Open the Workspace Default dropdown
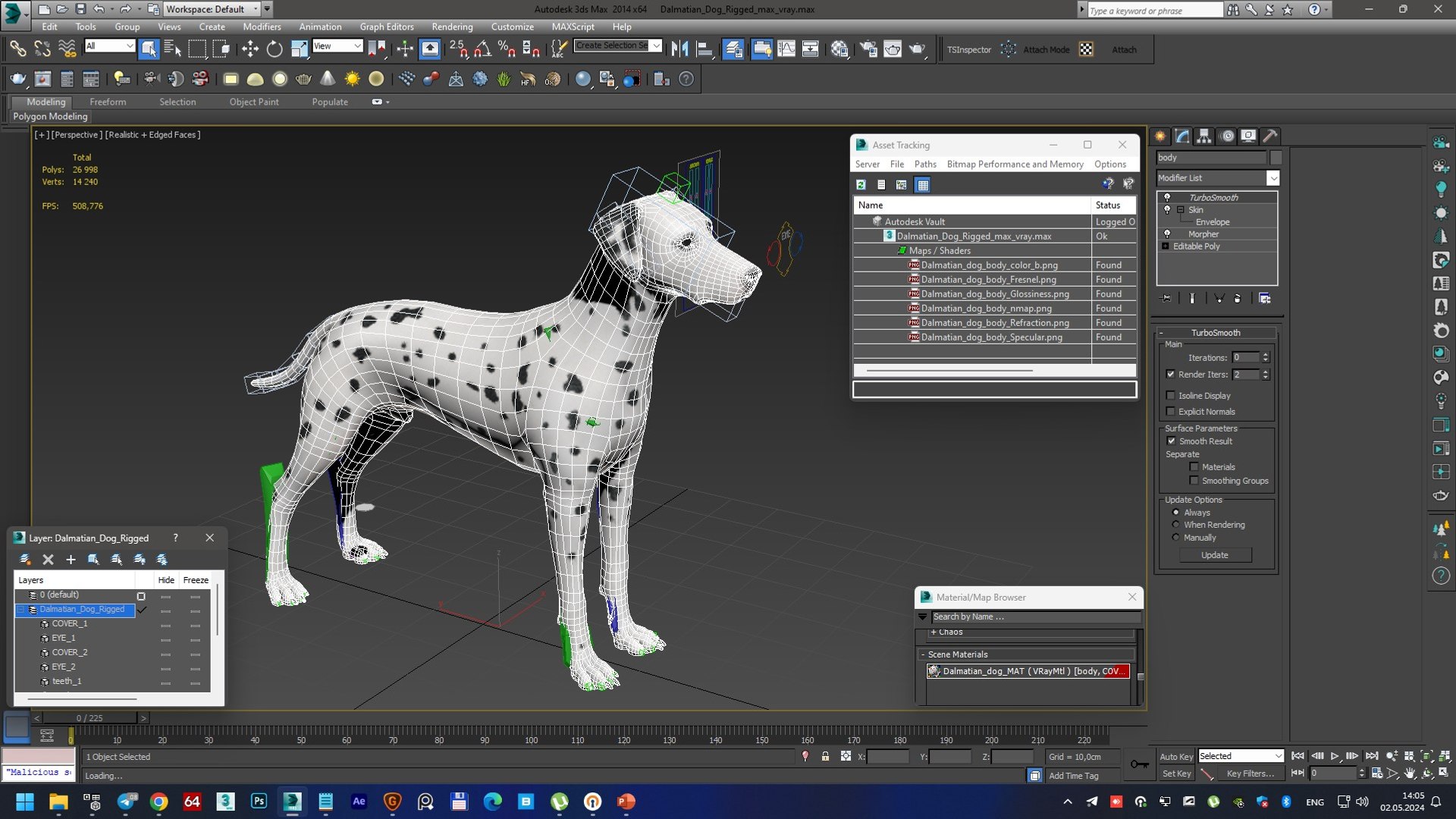Image resolution: width=1456 pixels, height=819 pixels. (212, 9)
